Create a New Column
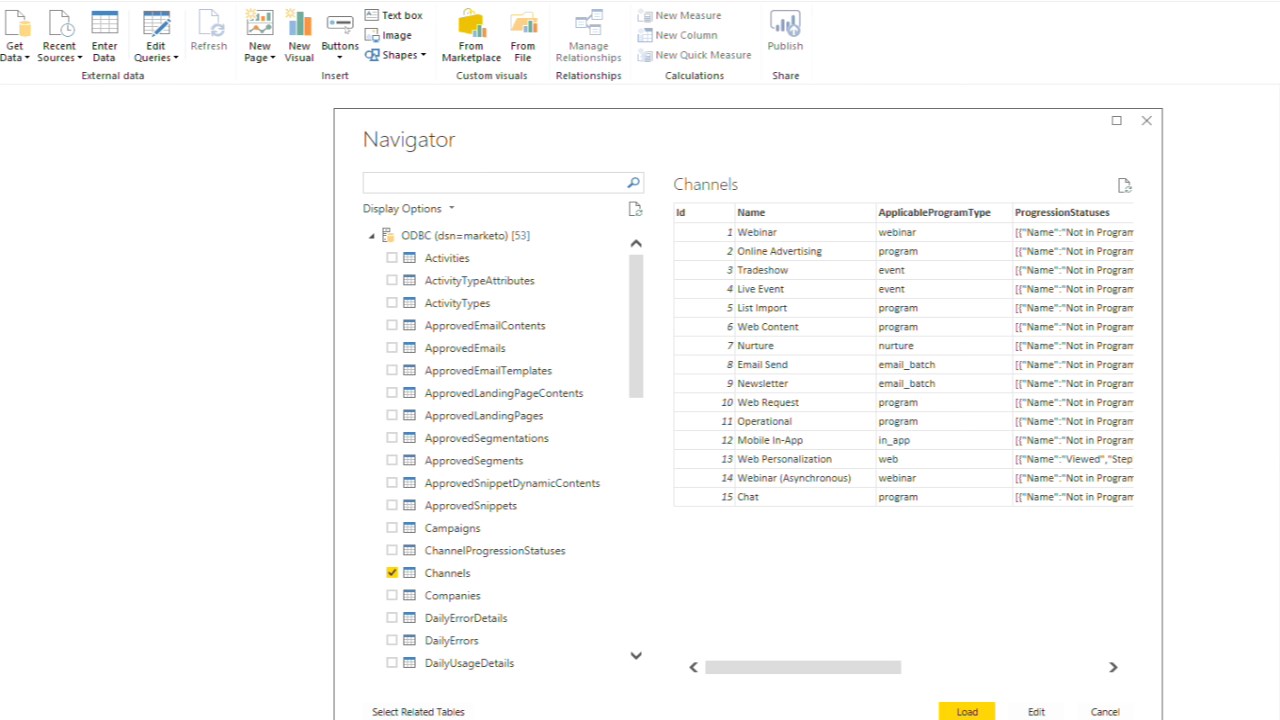 (677, 35)
